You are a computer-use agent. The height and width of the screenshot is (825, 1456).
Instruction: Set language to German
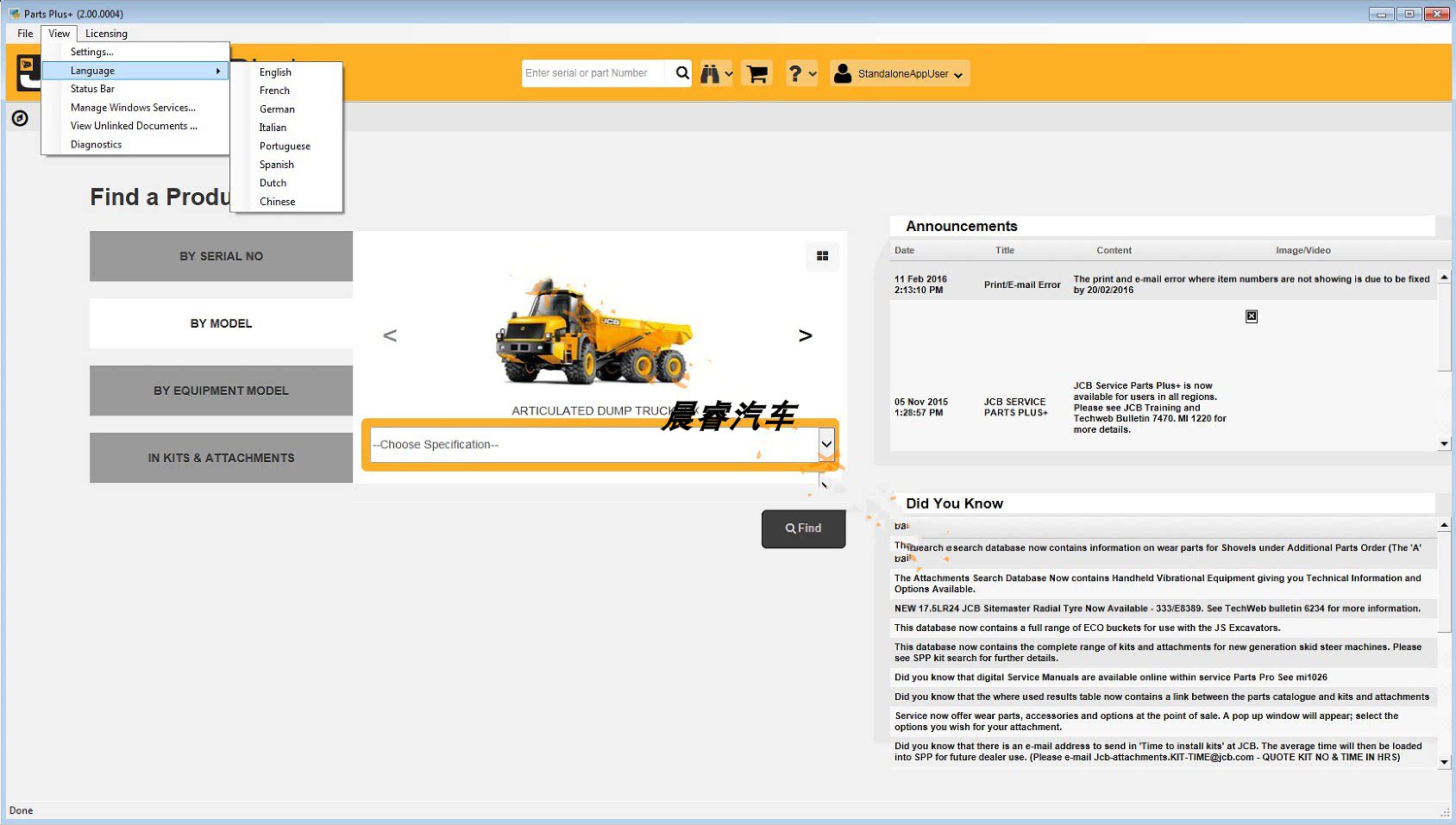[286, 109]
